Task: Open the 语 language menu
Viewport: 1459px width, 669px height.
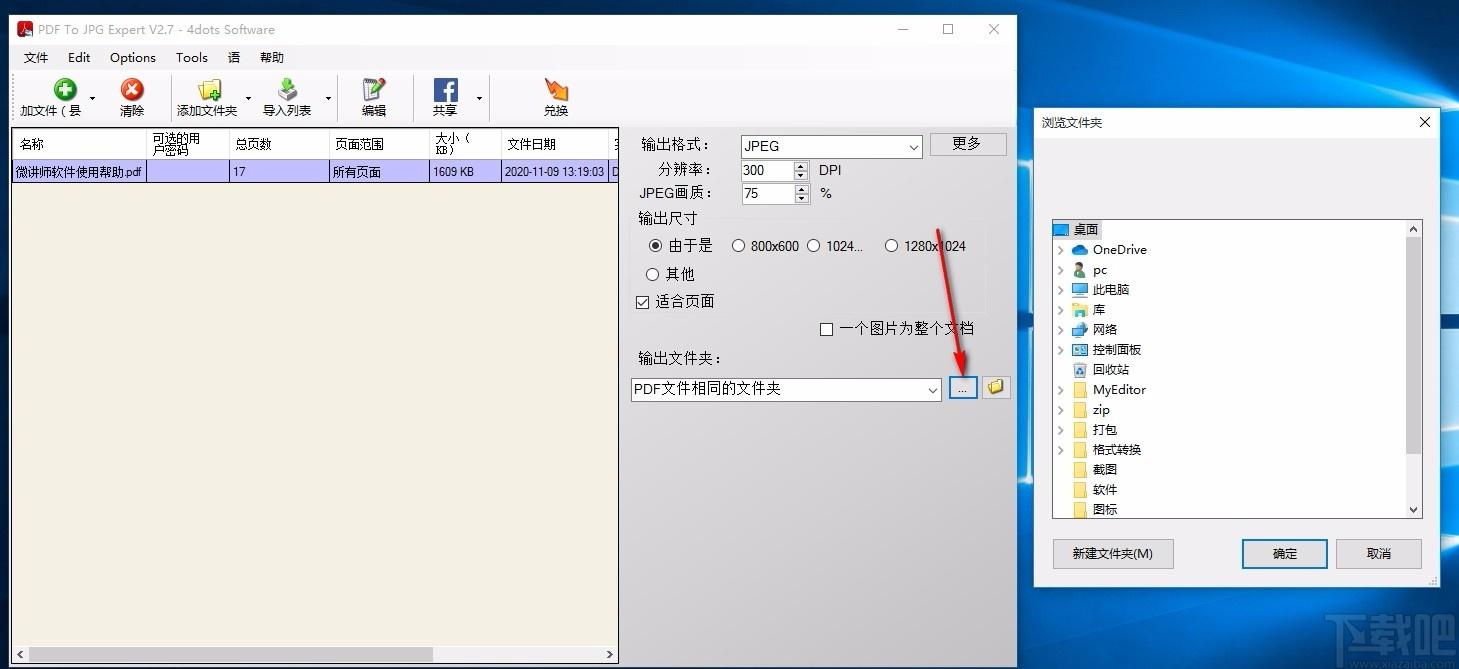Action: (x=234, y=58)
